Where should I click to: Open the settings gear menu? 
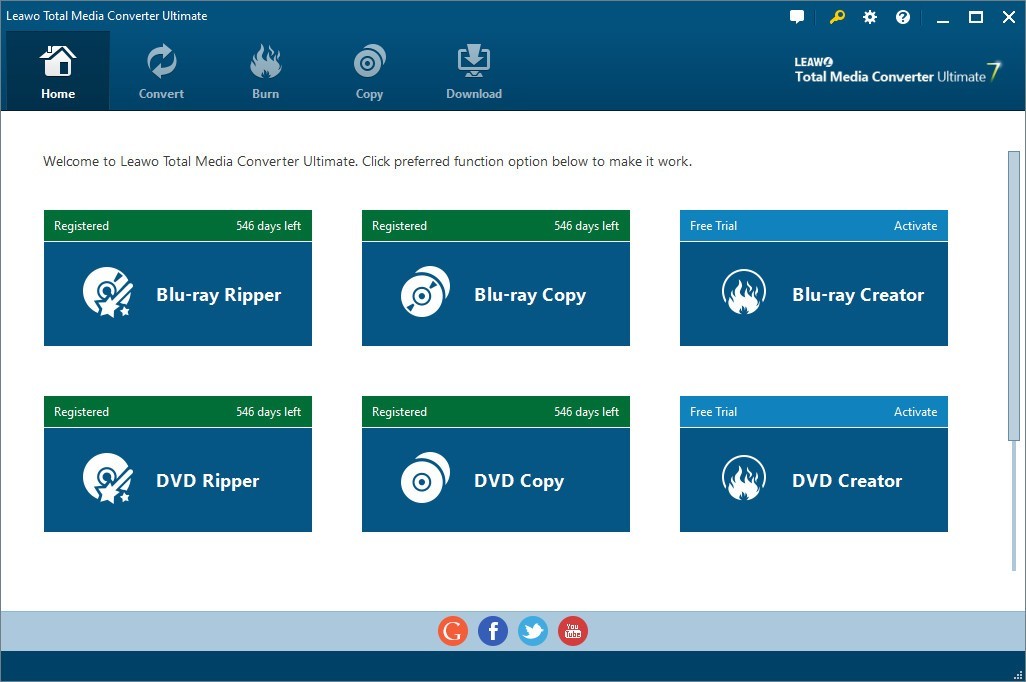(869, 16)
